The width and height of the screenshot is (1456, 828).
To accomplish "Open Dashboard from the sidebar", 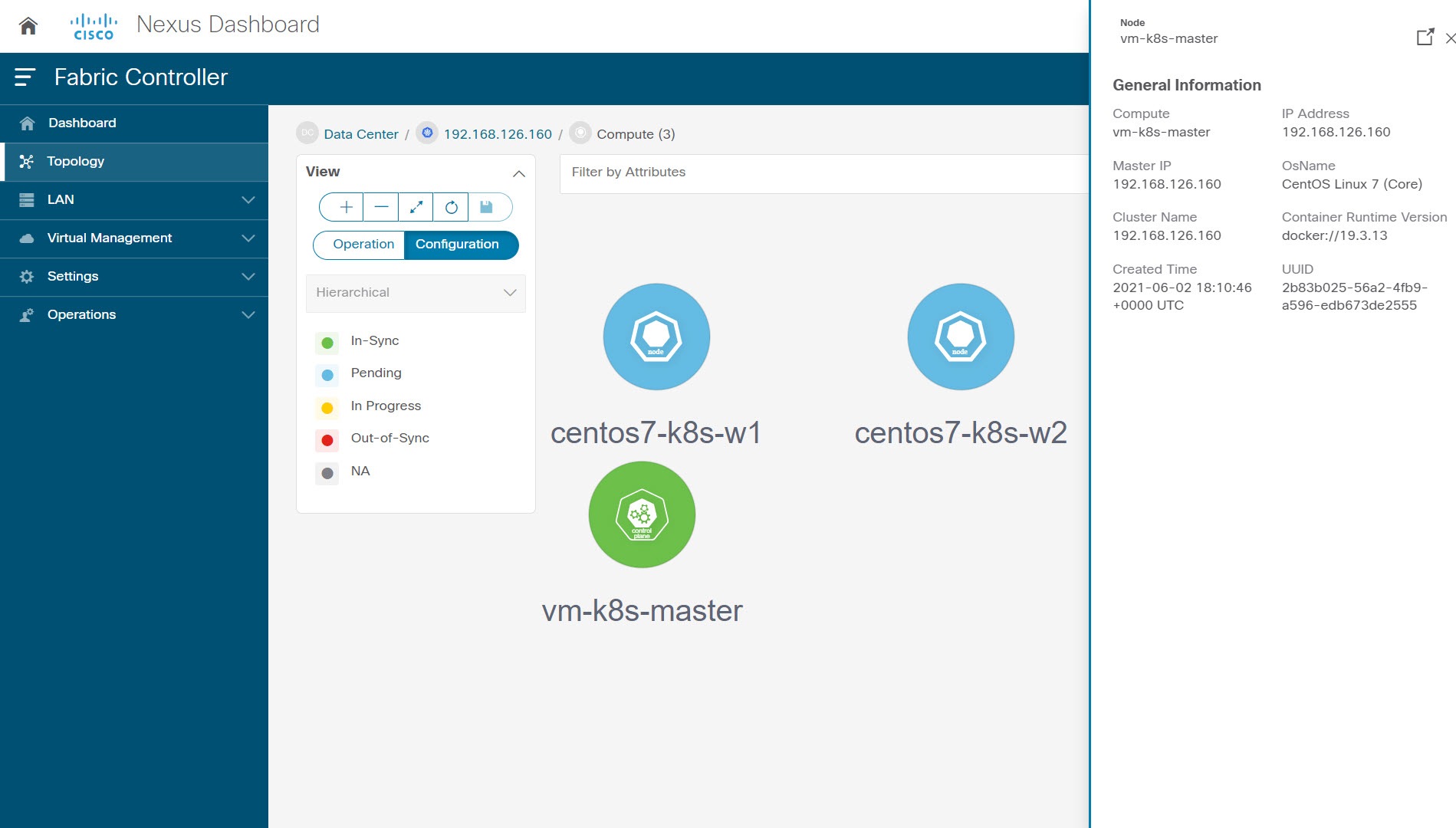I will click(x=134, y=123).
